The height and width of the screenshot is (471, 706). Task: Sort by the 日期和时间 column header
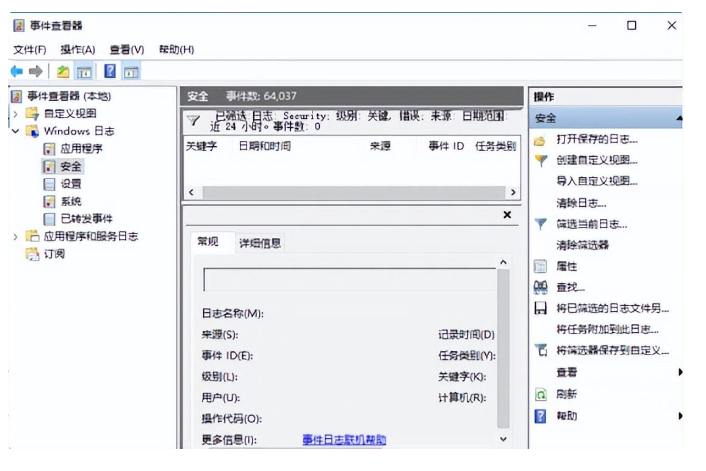265,146
